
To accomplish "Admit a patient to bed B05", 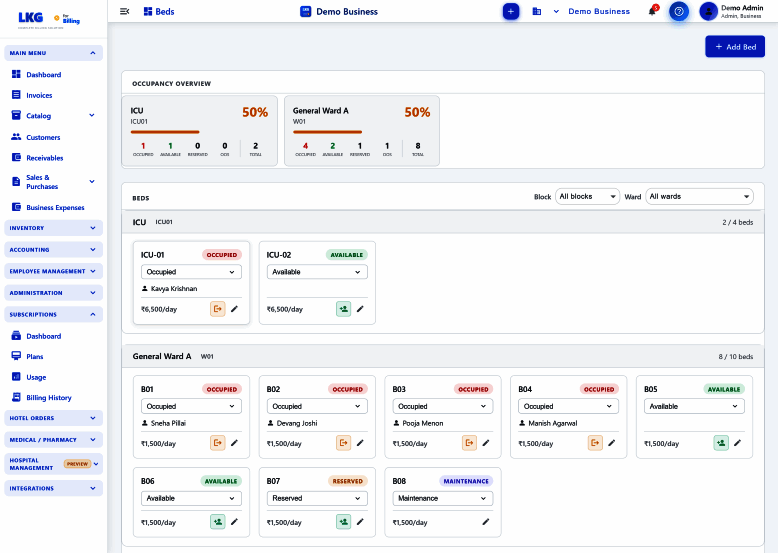I will [x=721, y=443].
